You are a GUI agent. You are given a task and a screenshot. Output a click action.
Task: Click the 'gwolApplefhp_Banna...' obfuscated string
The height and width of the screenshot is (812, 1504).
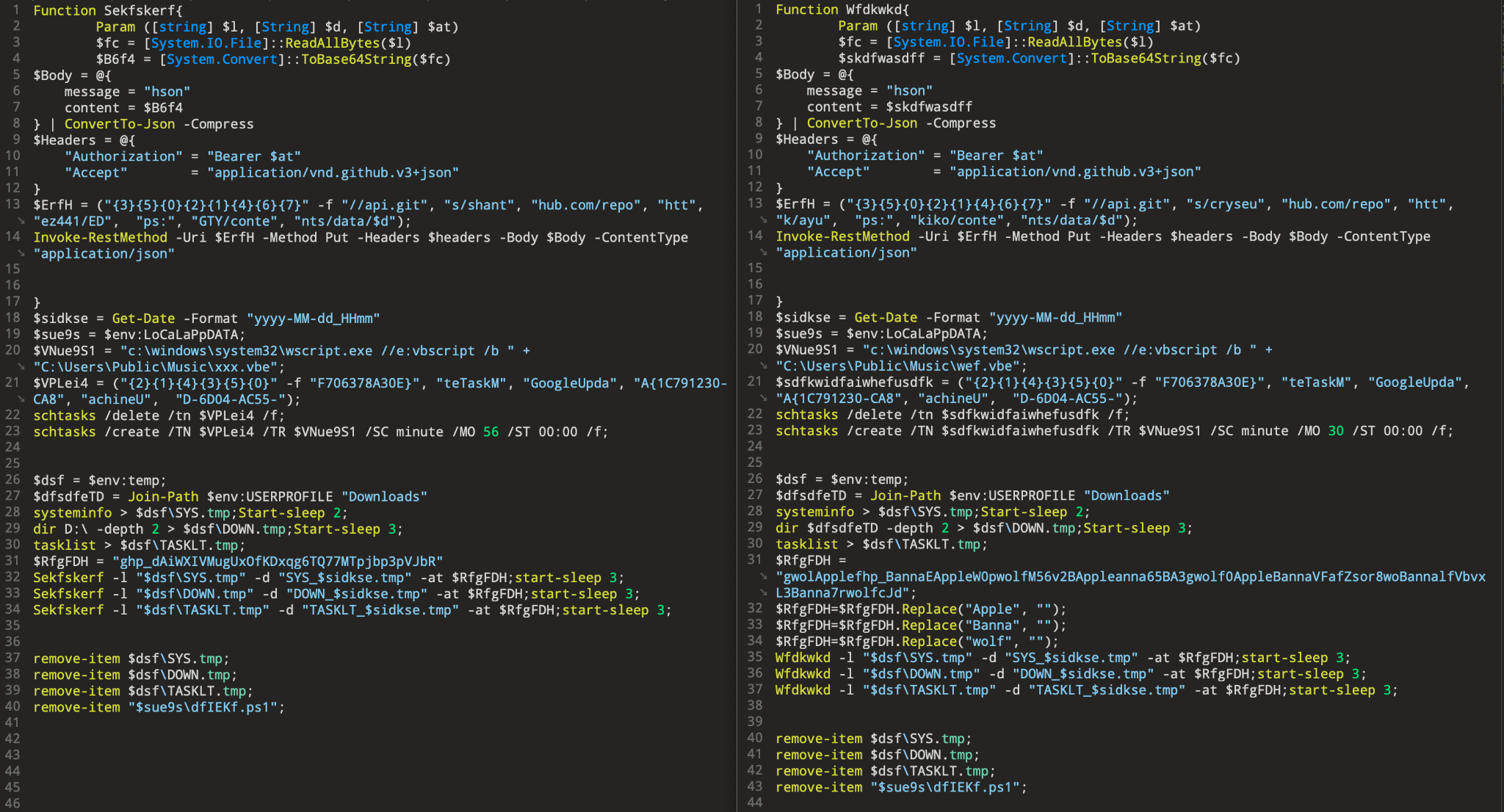(x=1130, y=584)
